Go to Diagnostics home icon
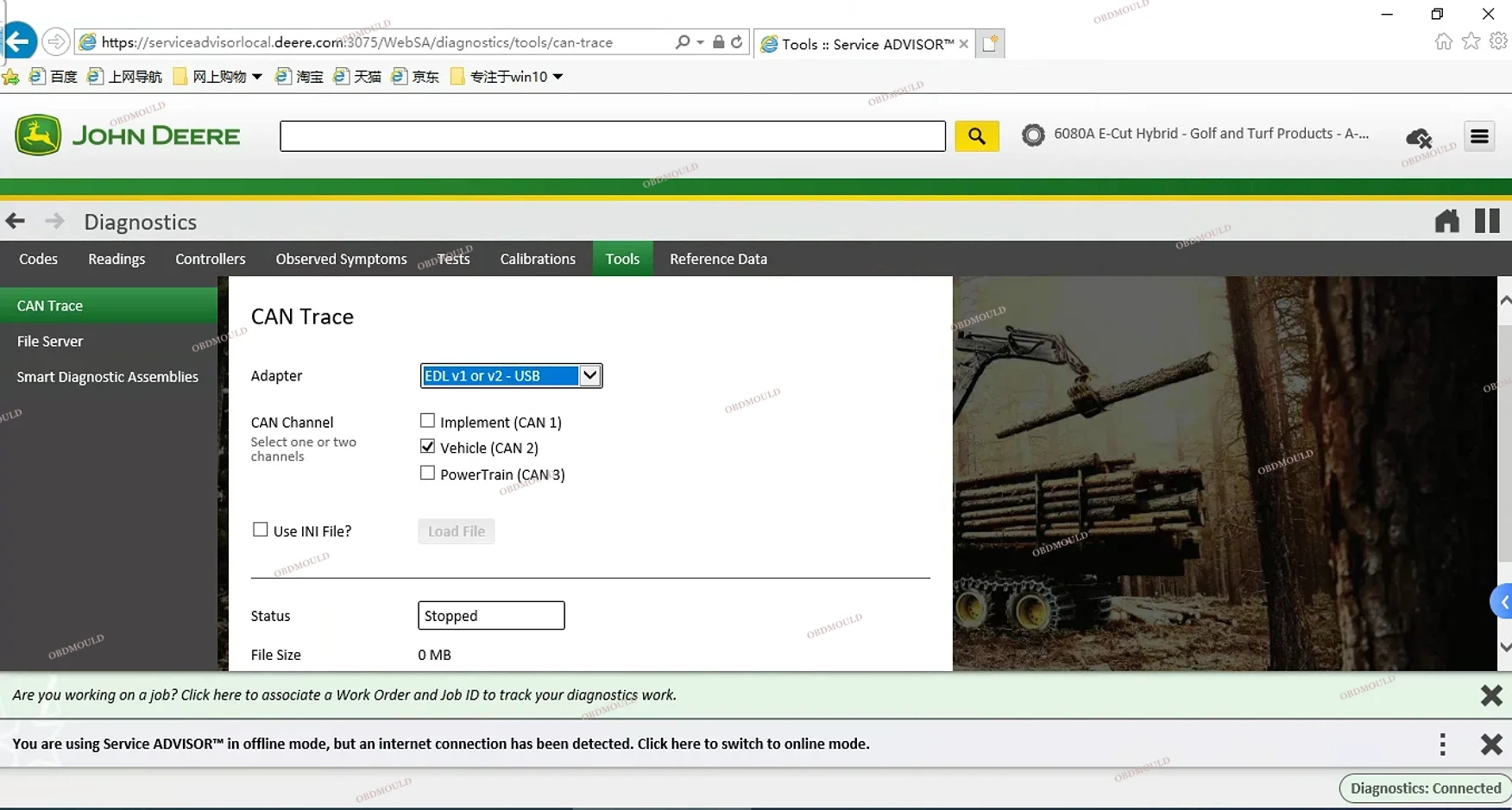Image resolution: width=1512 pixels, height=810 pixels. click(1446, 222)
